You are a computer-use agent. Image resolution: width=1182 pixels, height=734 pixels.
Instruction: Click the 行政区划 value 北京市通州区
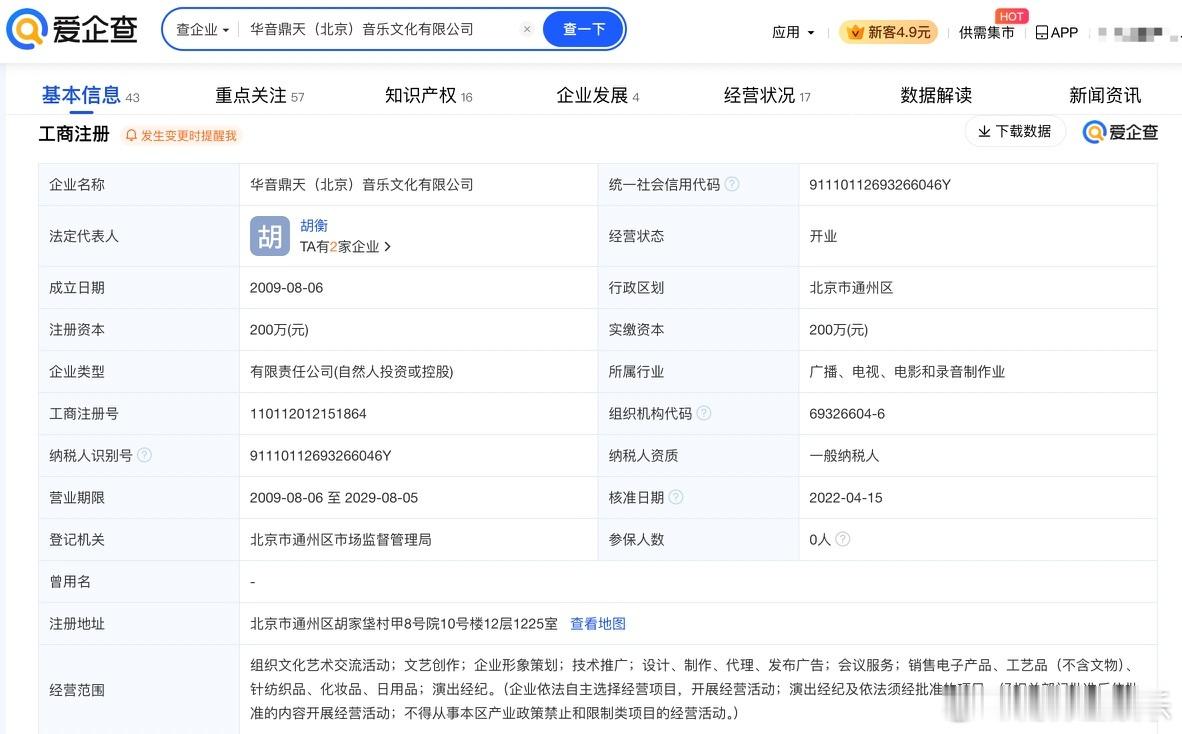851,288
